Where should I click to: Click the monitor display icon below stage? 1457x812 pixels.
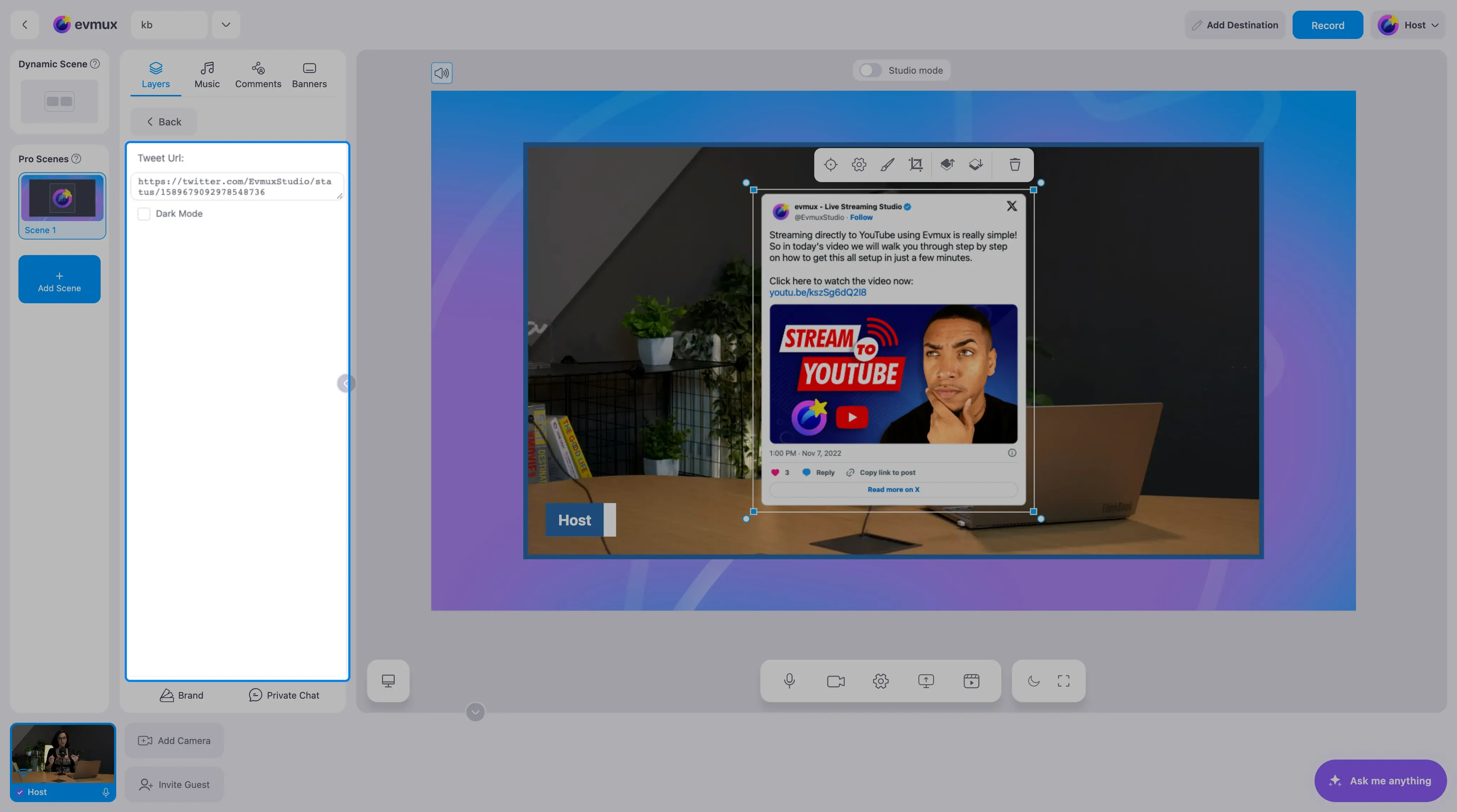(x=388, y=681)
